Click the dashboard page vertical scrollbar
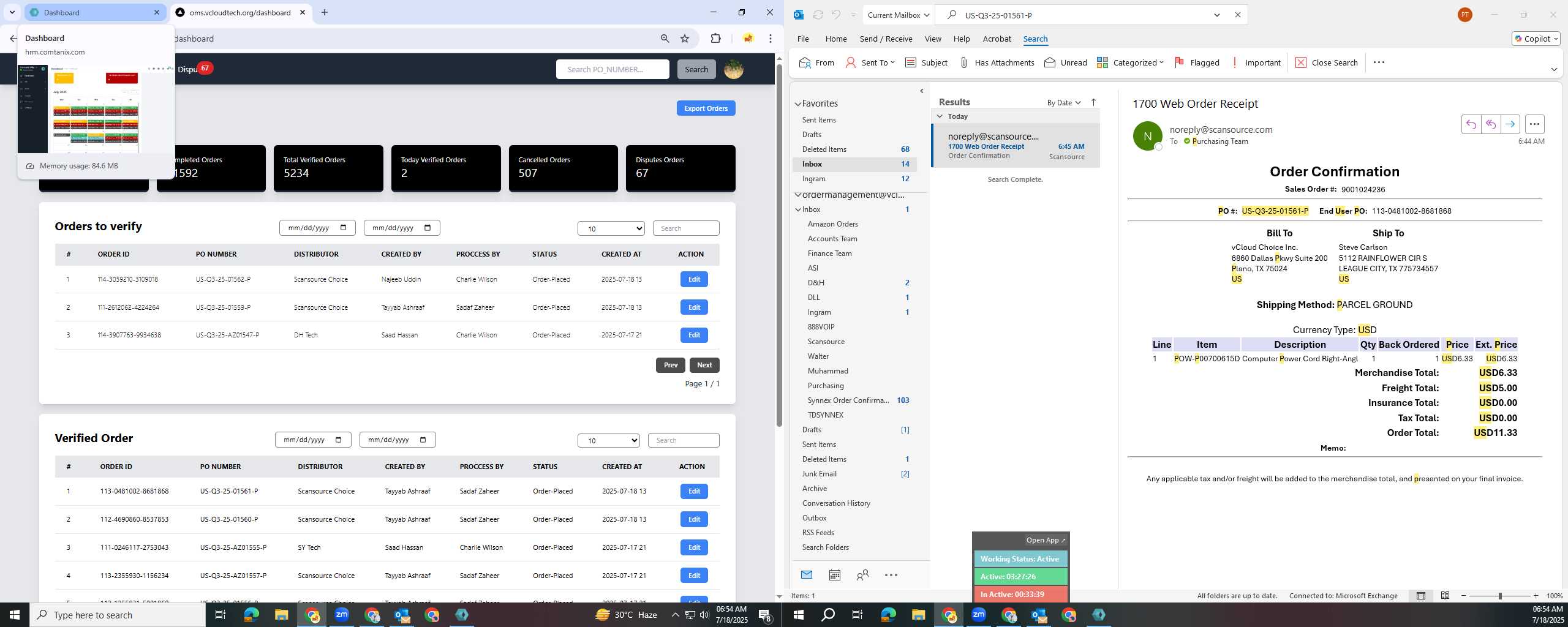The image size is (1568, 627). tap(779, 245)
